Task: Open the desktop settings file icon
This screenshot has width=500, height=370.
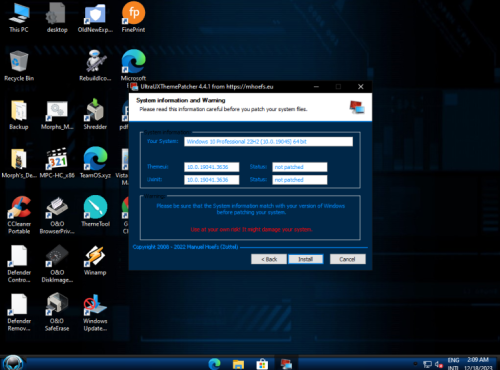Action: click(x=57, y=17)
